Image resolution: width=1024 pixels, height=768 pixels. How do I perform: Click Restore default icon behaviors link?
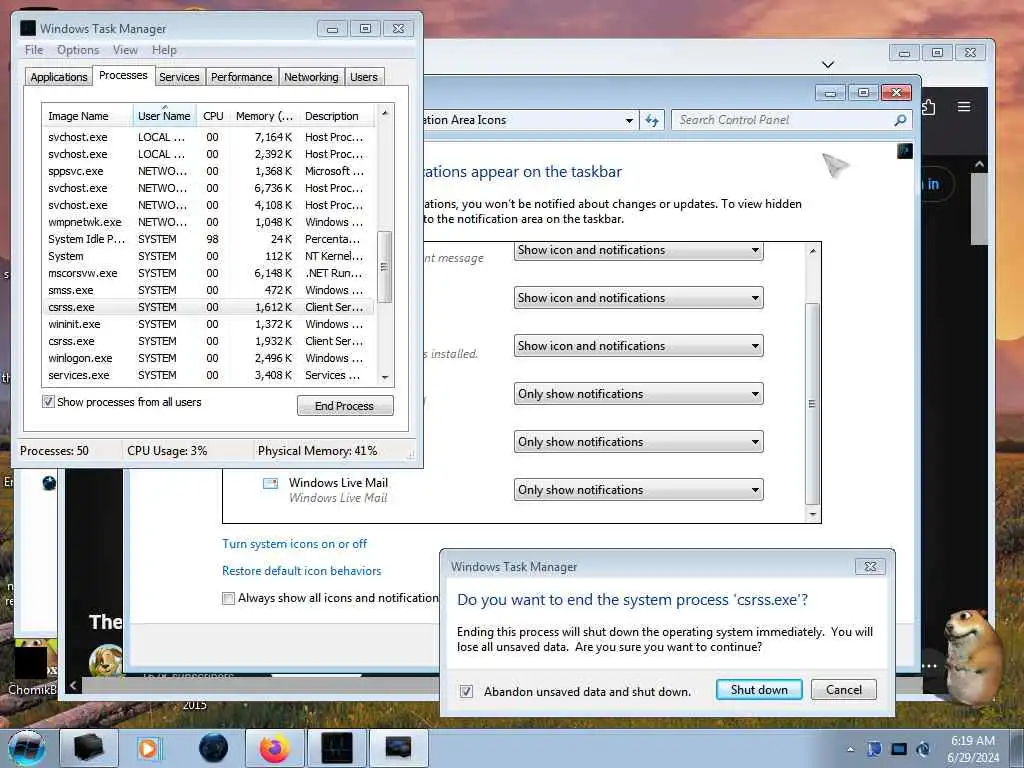pos(301,571)
